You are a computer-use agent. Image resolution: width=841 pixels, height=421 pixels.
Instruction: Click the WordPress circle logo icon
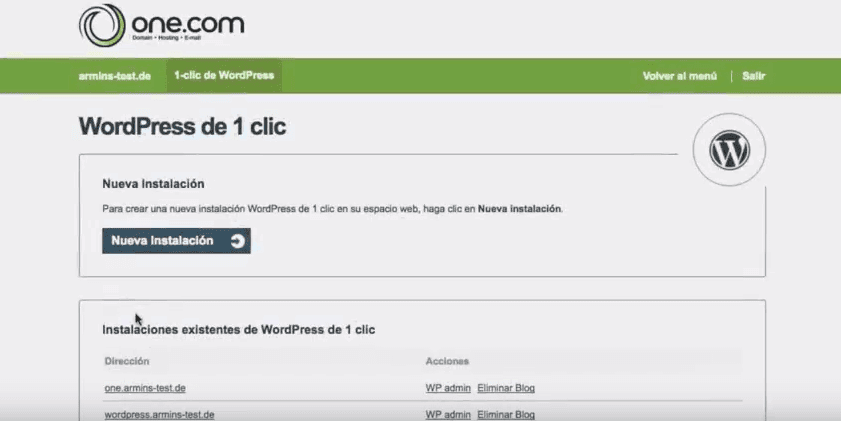pyautogui.click(x=729, y=150)
